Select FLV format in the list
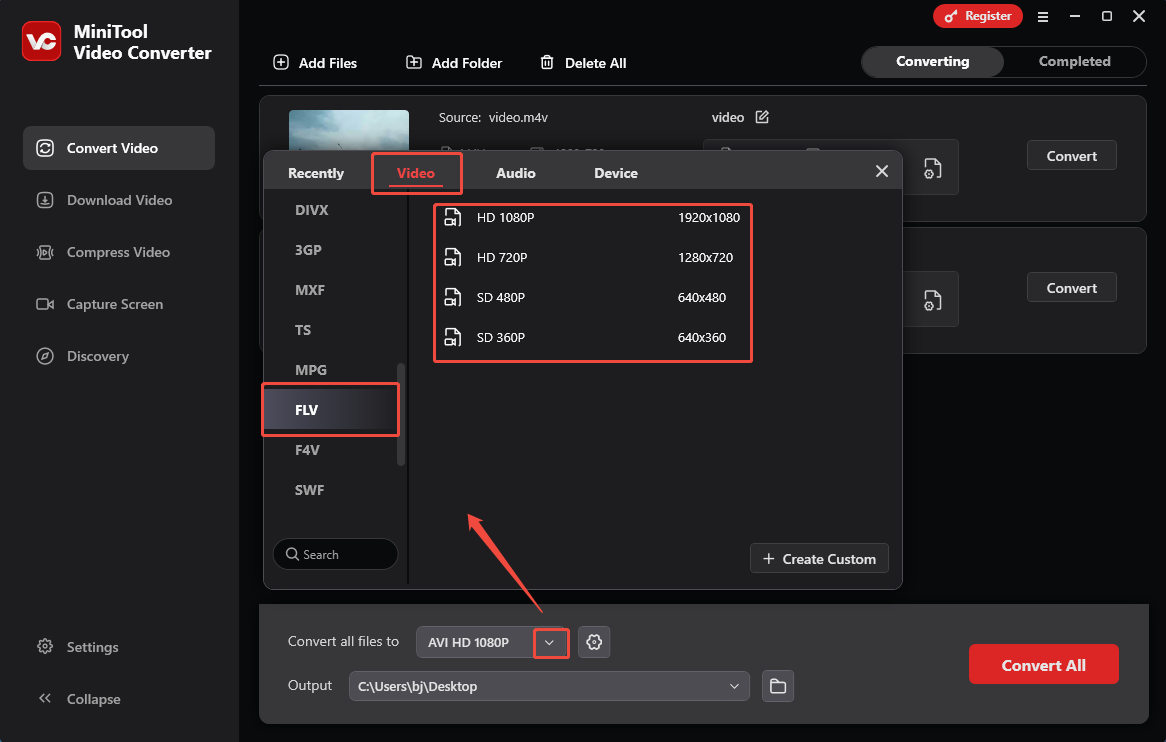 coord(331,410)
